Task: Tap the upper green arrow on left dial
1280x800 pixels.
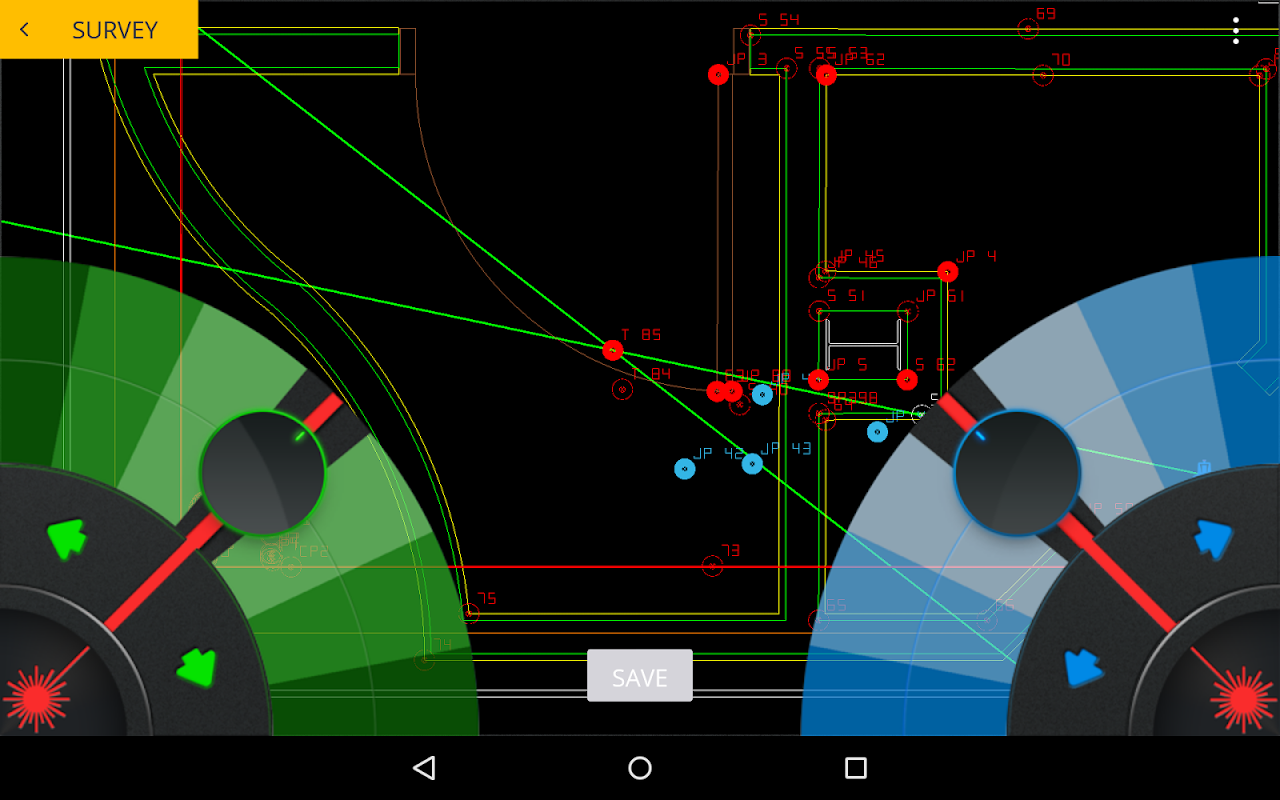Action: (67, 538)
